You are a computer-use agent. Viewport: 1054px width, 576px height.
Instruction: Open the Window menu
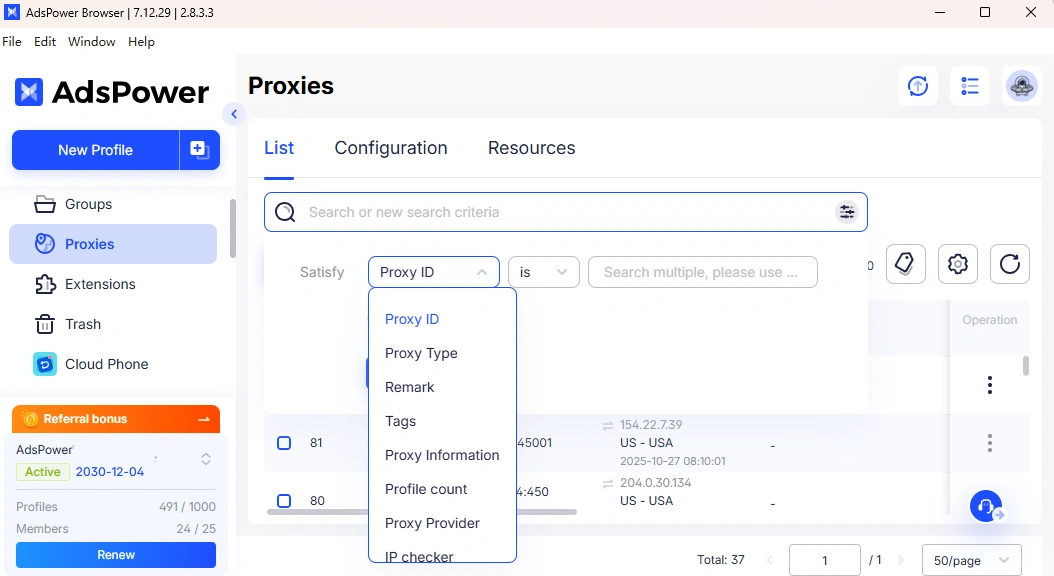coord(91,41)
